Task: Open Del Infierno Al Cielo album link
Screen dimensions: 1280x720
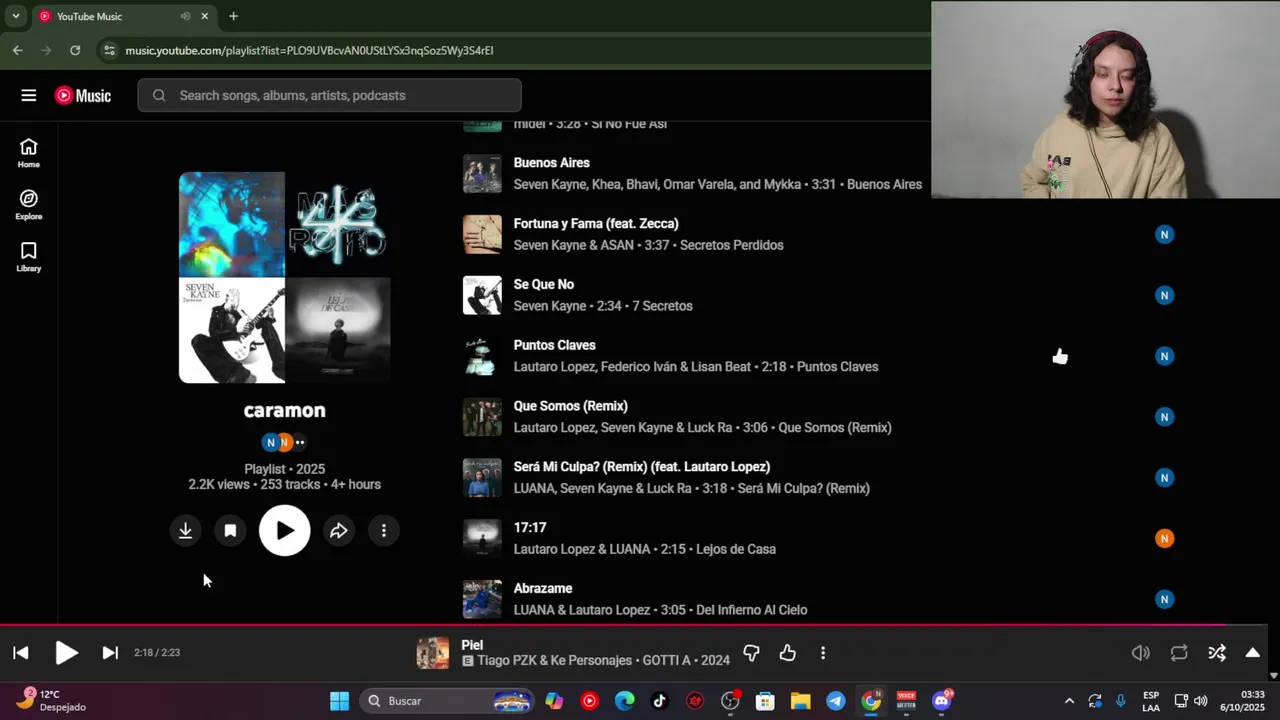Action: [751, 610]
